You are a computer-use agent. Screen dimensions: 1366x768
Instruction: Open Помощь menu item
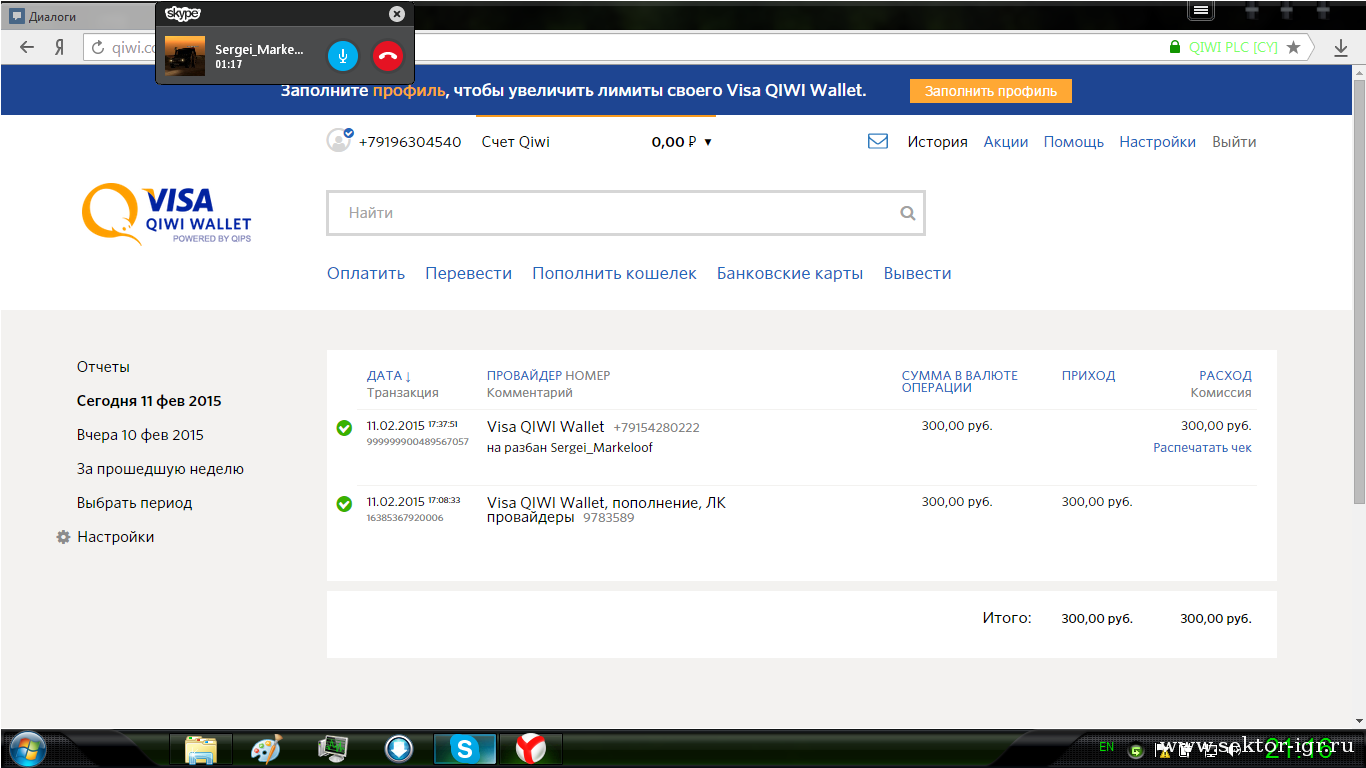[x=1073, y=142]
